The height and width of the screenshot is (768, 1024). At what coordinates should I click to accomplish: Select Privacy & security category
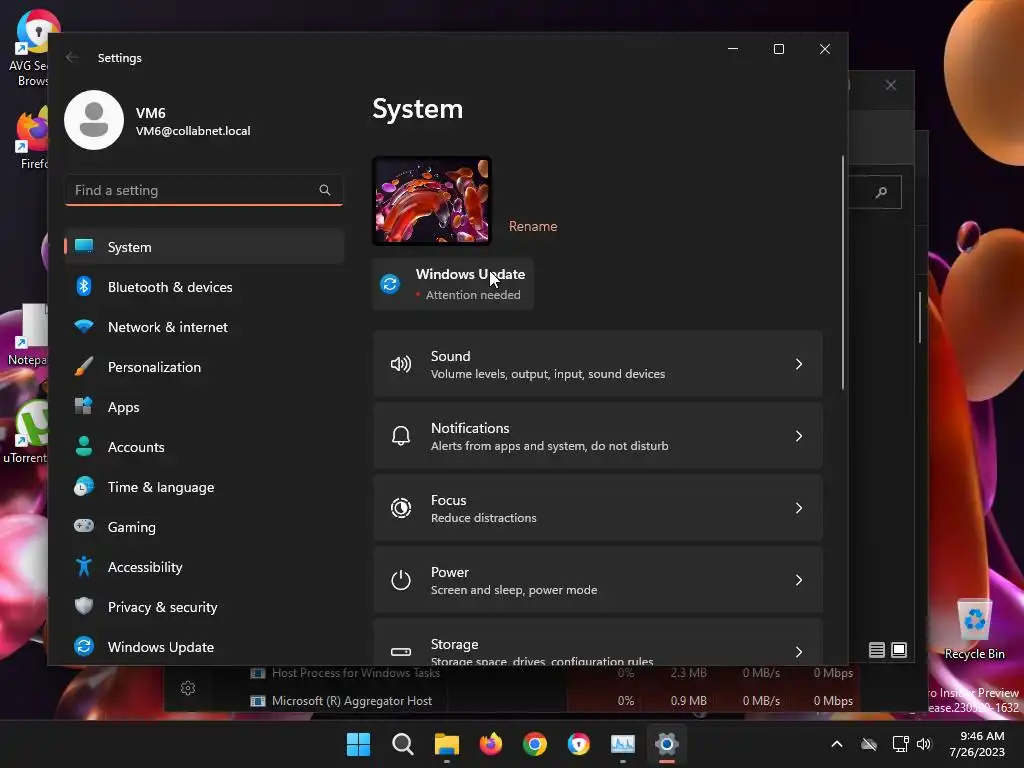[204, 607]
